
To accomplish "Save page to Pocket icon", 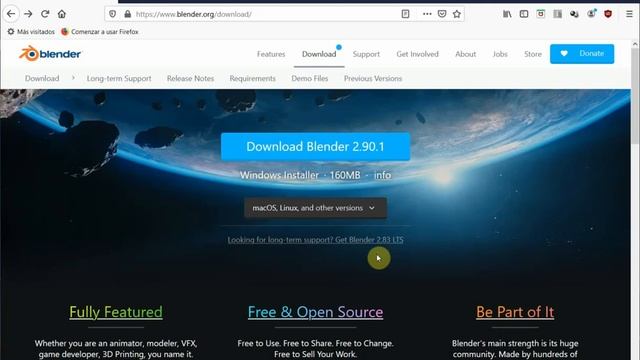I will pyautogui.click(x=442, y=14).
